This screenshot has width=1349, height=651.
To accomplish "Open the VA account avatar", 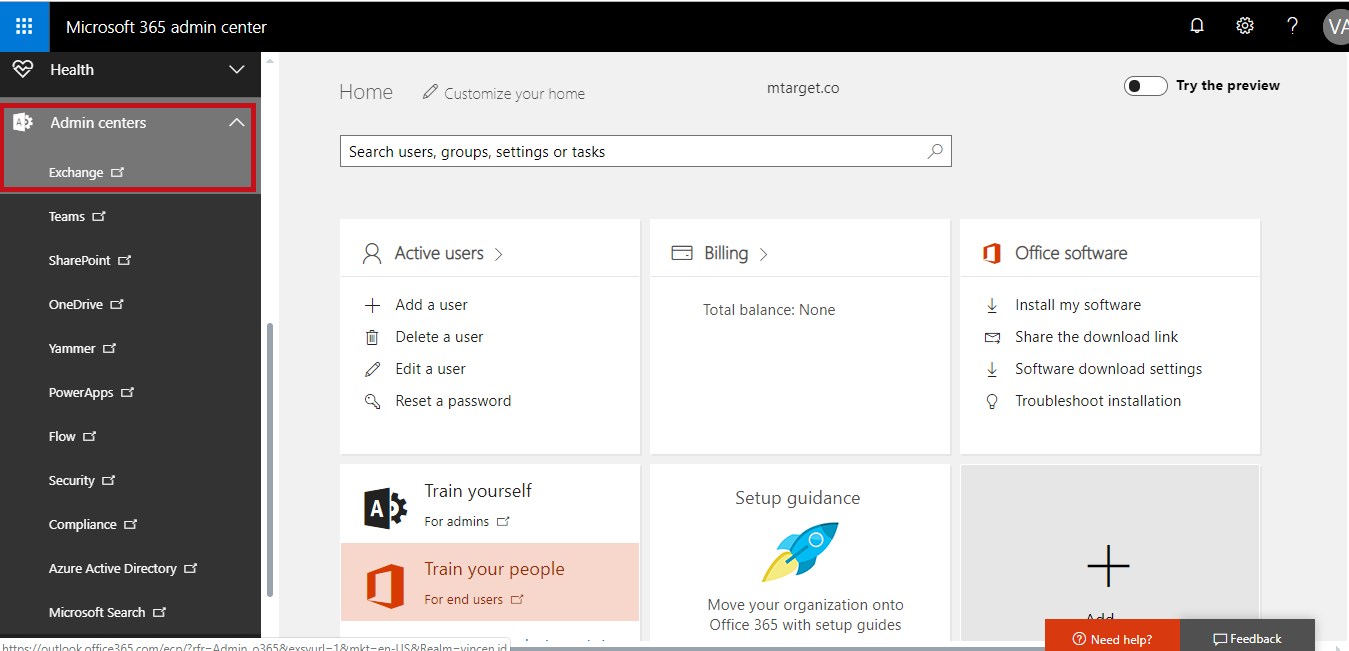I will [x=1336, y=26].
